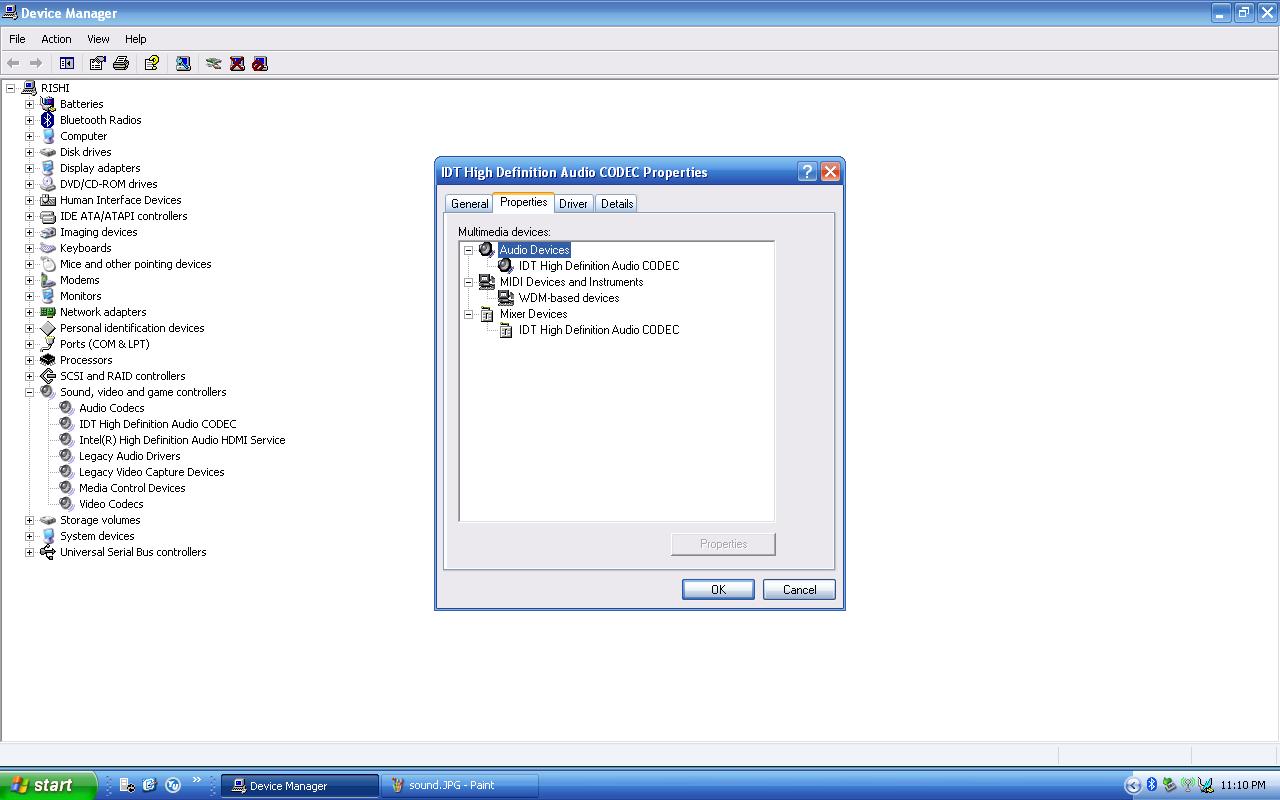The width and height of the screenshot is (1280, 800).
Task: Select Intel(R) High Definition Audio HDMI Service
Action: 182,440
